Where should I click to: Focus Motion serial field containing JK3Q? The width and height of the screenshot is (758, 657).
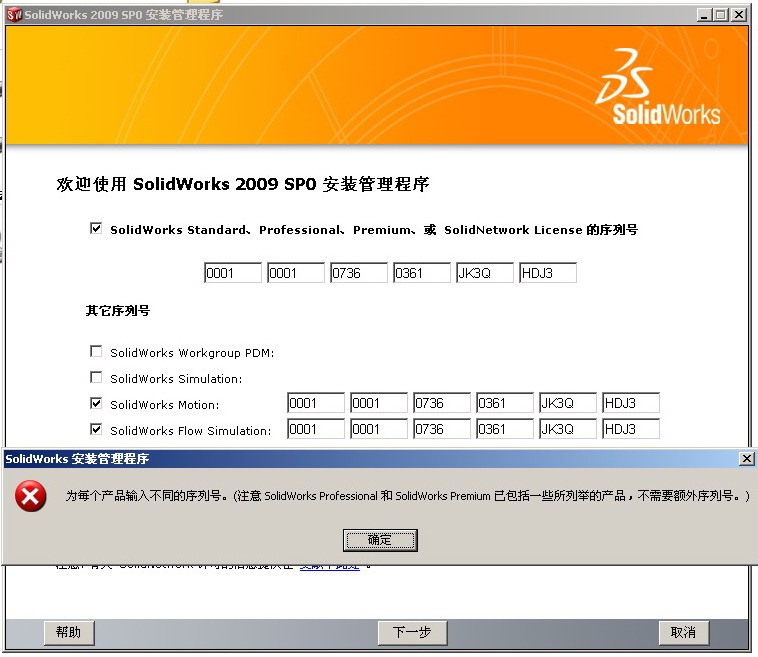568,403
